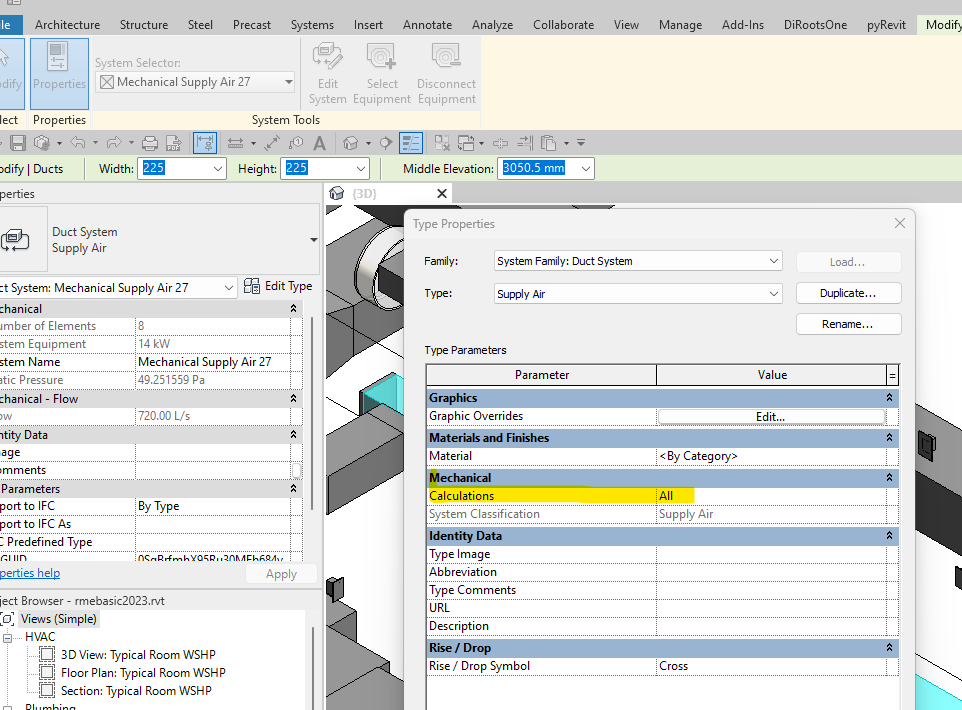Click the Export to IFC value 'By Type'
Viewport: 962px width, 710px height.
click(212, 506)
